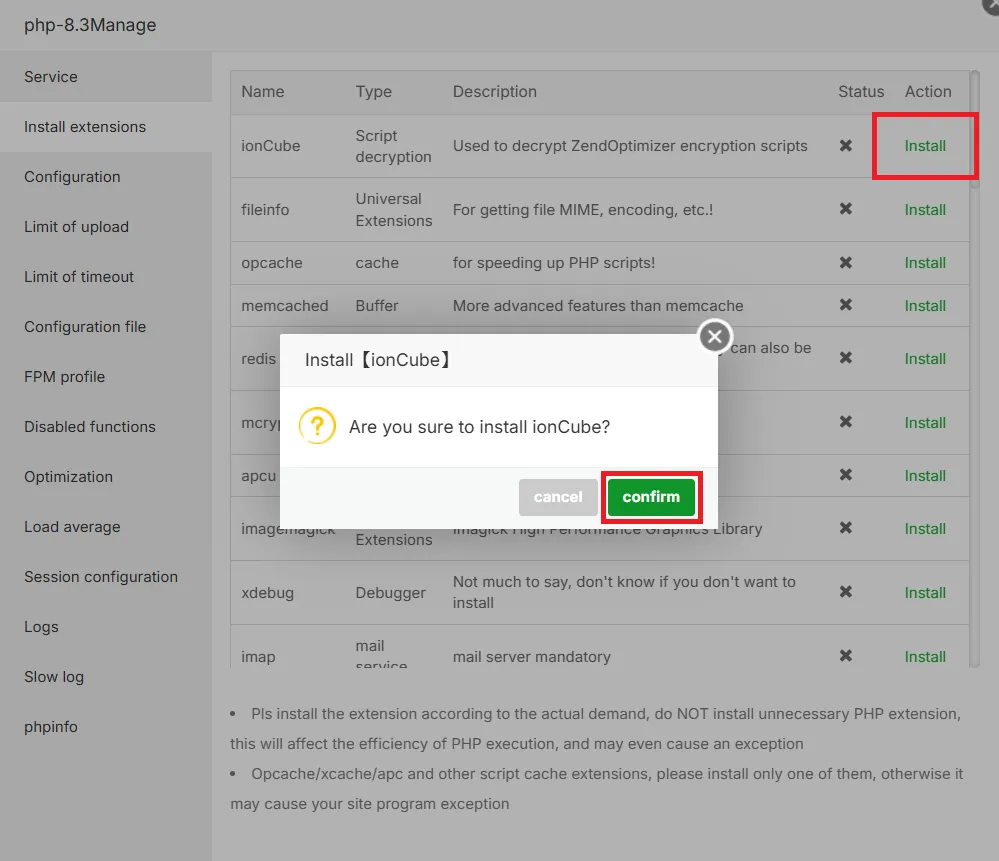
Task: Install the imagemagick extension
Action: point(924,529)
